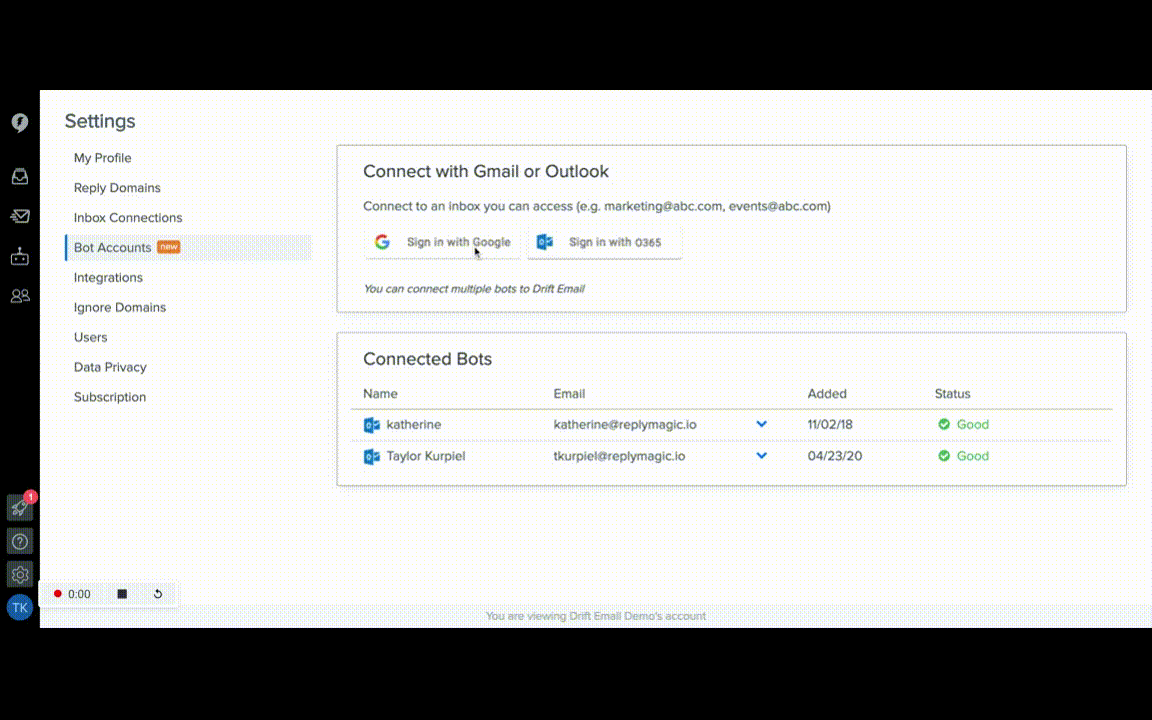
Task: Open Users settings
Action: tap(90, 337)
